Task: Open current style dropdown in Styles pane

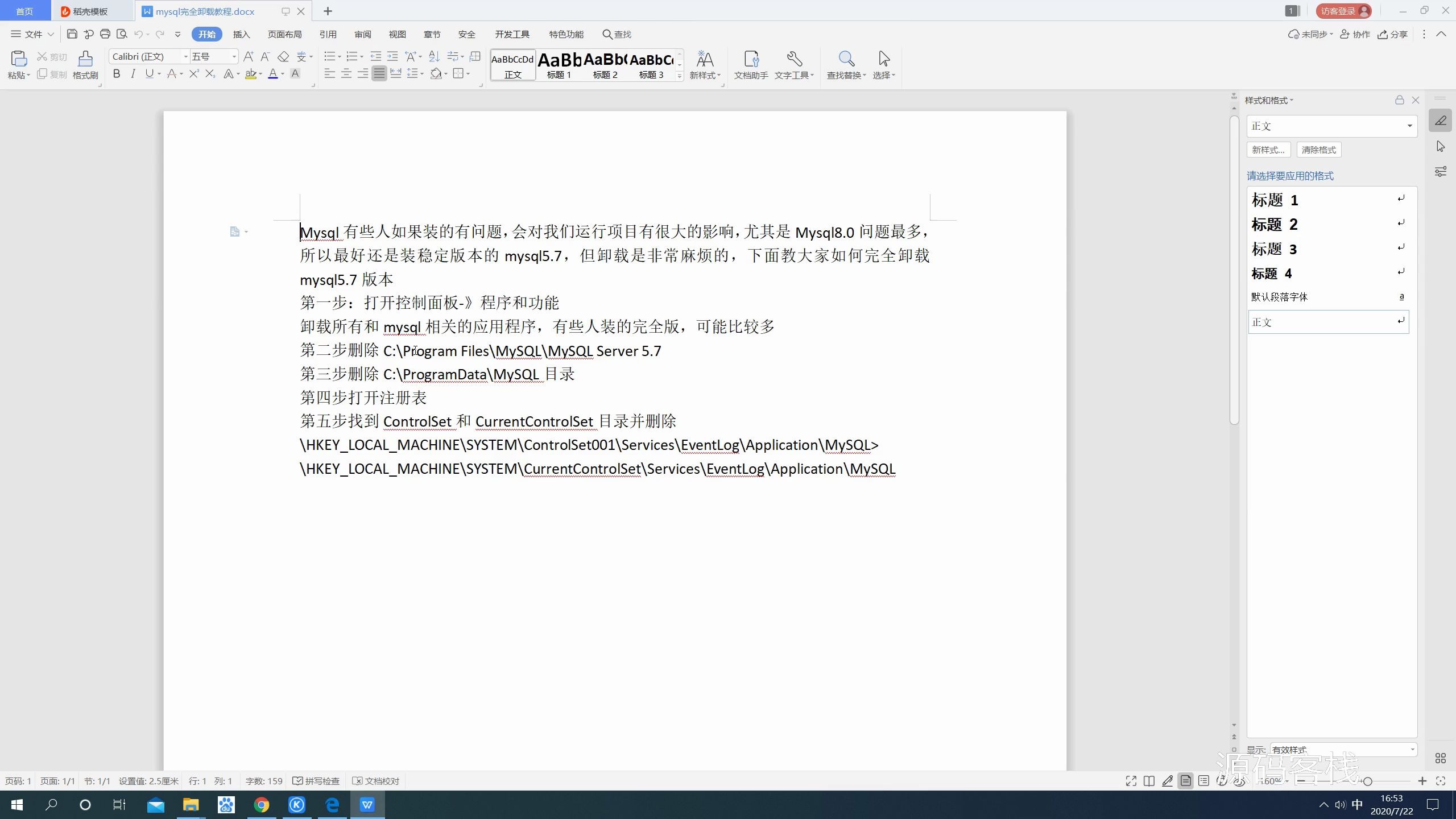Action: (1409, 126)
